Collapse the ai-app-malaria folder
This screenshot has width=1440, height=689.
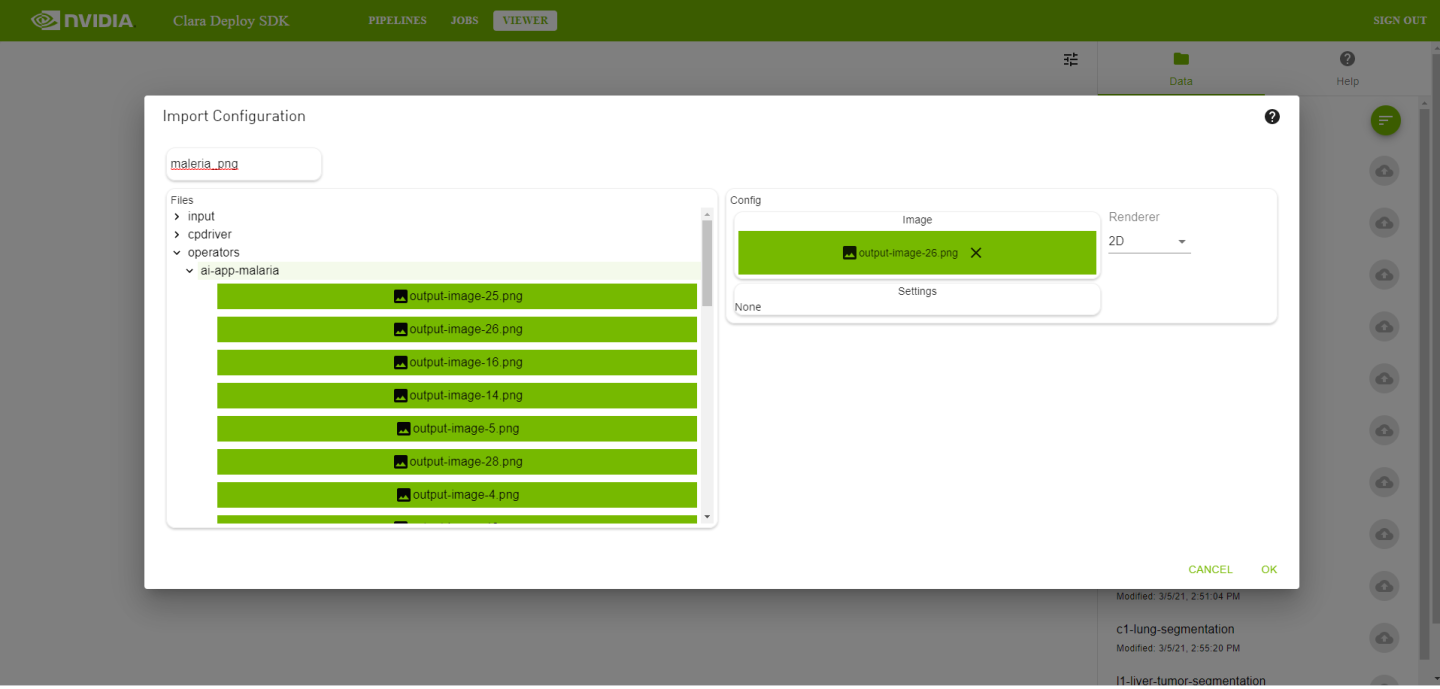pos(190,271)
